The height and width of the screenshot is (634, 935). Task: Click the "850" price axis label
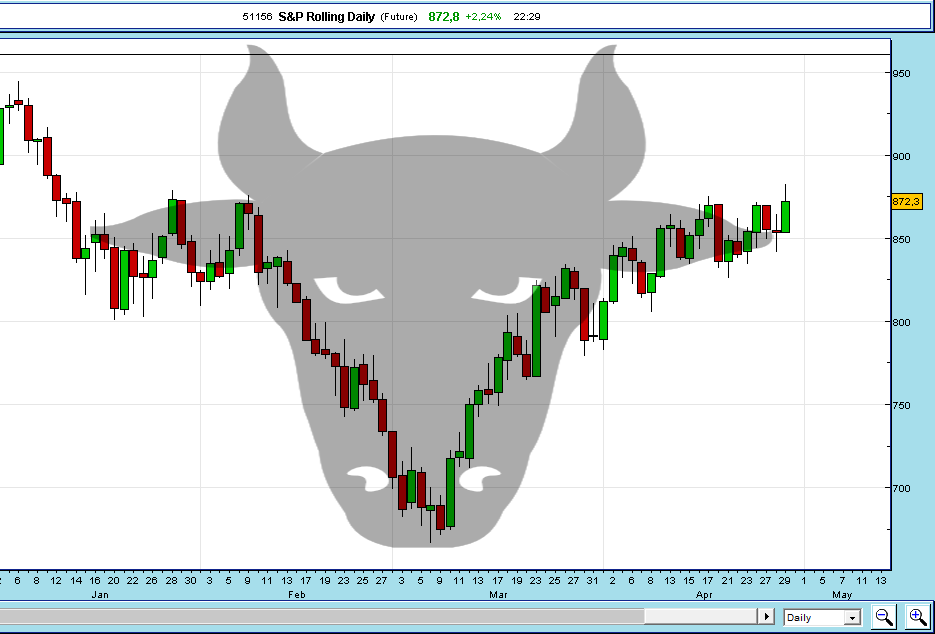(901, 239)
